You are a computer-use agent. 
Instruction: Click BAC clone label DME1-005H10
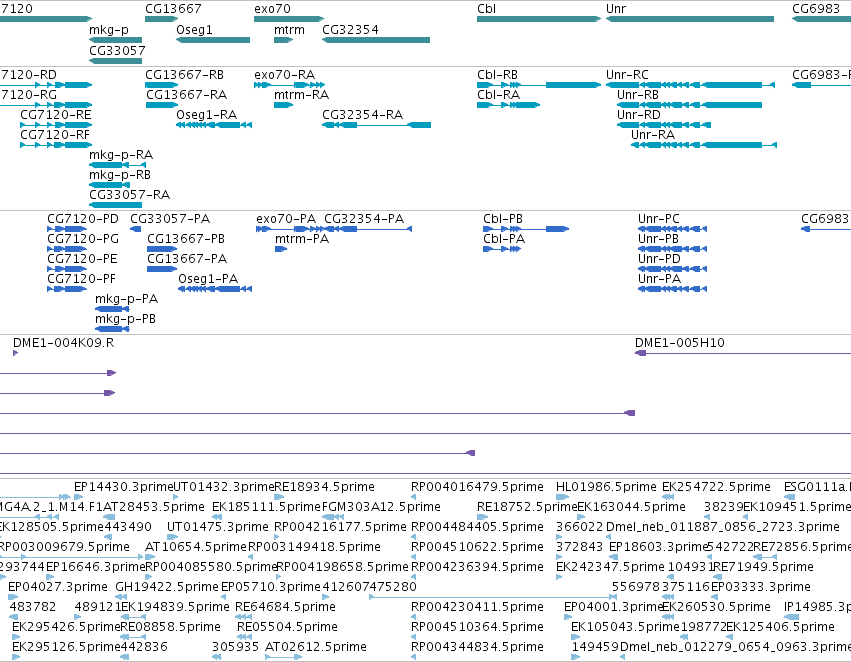(679, 343)
